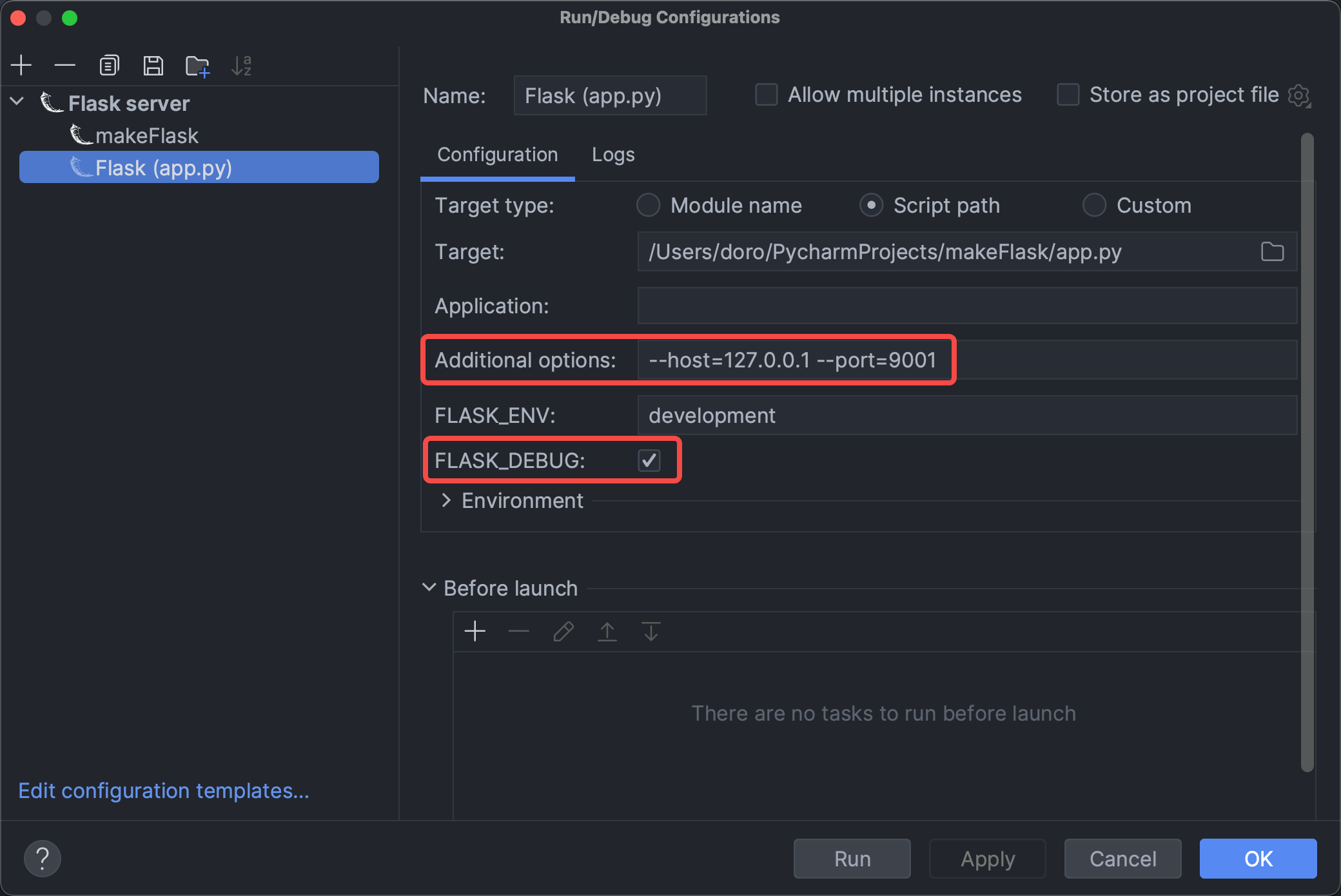Click the gear icon beside Store as project file

coord(1298,95)
